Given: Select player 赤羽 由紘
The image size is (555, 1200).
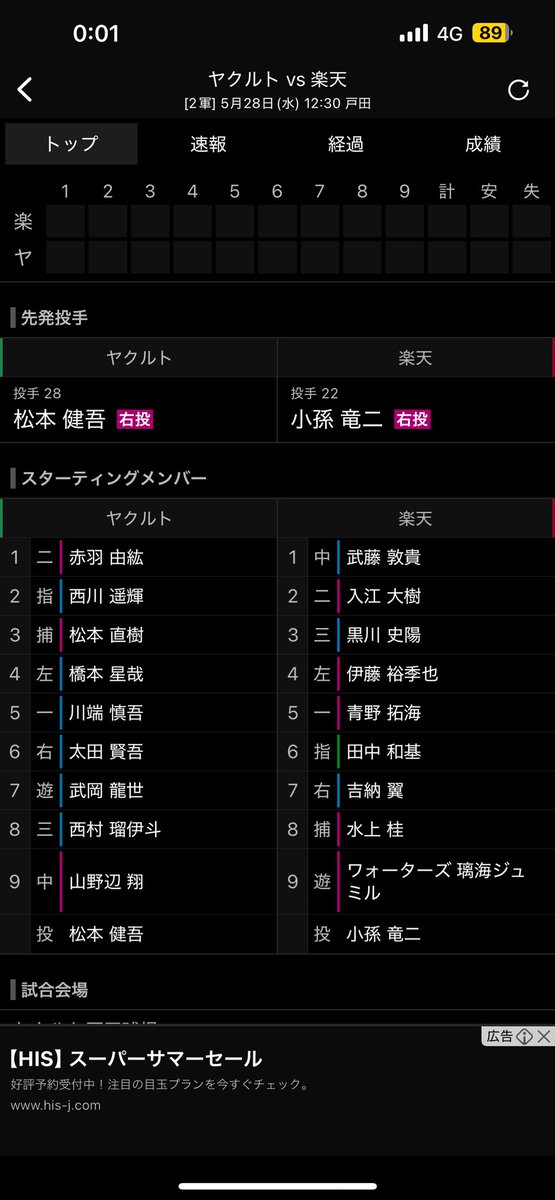Looking at the screenshot, I should tap(106, 557).
